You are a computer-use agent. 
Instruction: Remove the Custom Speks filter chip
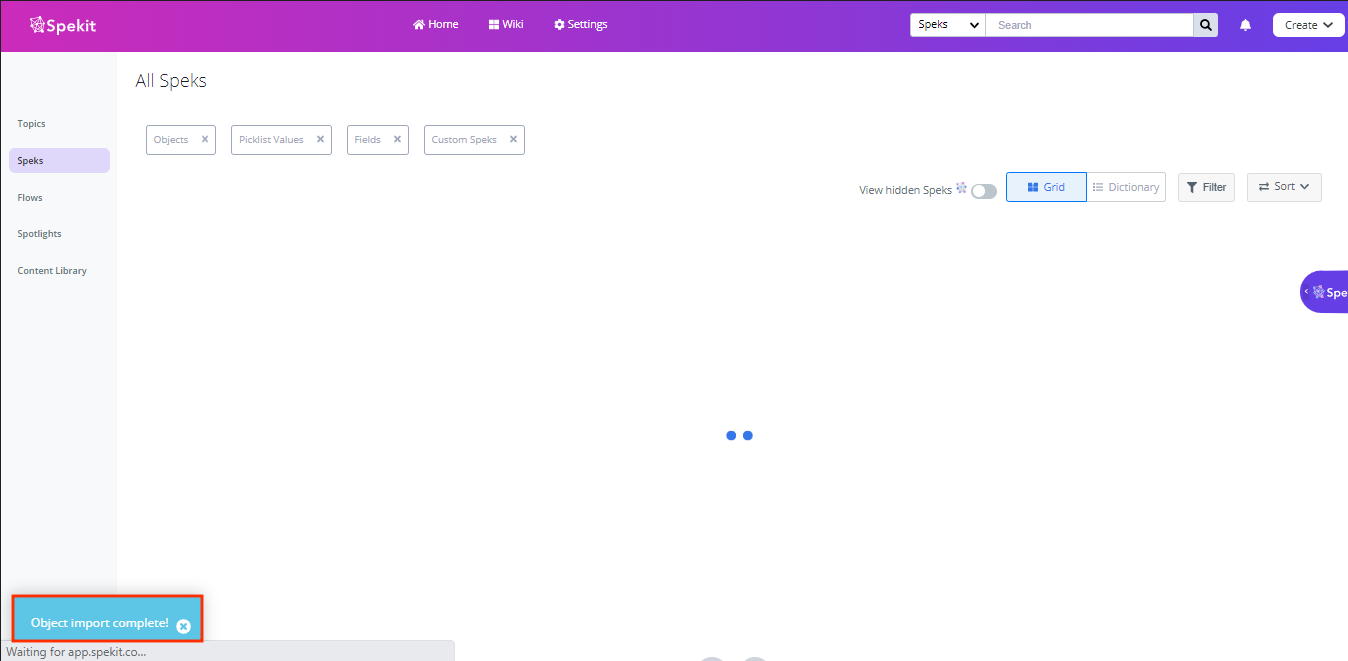513,139
